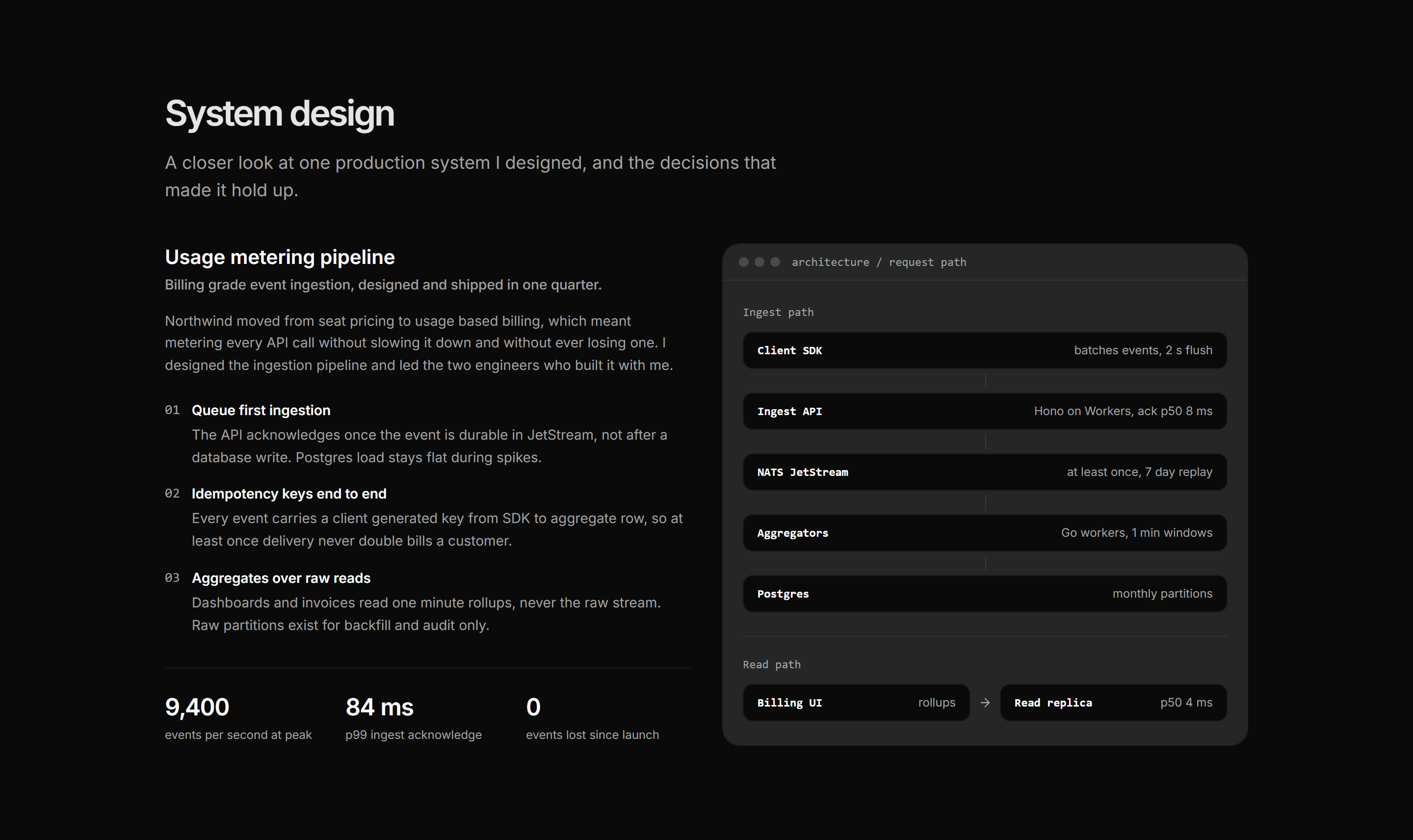1413x840 pixels.
Task: Click the 'A closer look at one production system' intro
Action: pos(470,176)
